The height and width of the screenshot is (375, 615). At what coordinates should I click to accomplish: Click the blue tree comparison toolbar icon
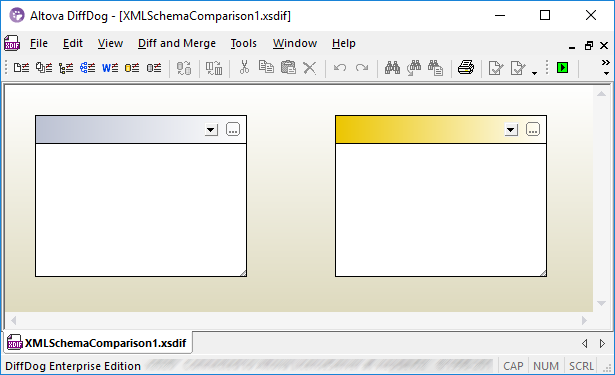(87, 68)
